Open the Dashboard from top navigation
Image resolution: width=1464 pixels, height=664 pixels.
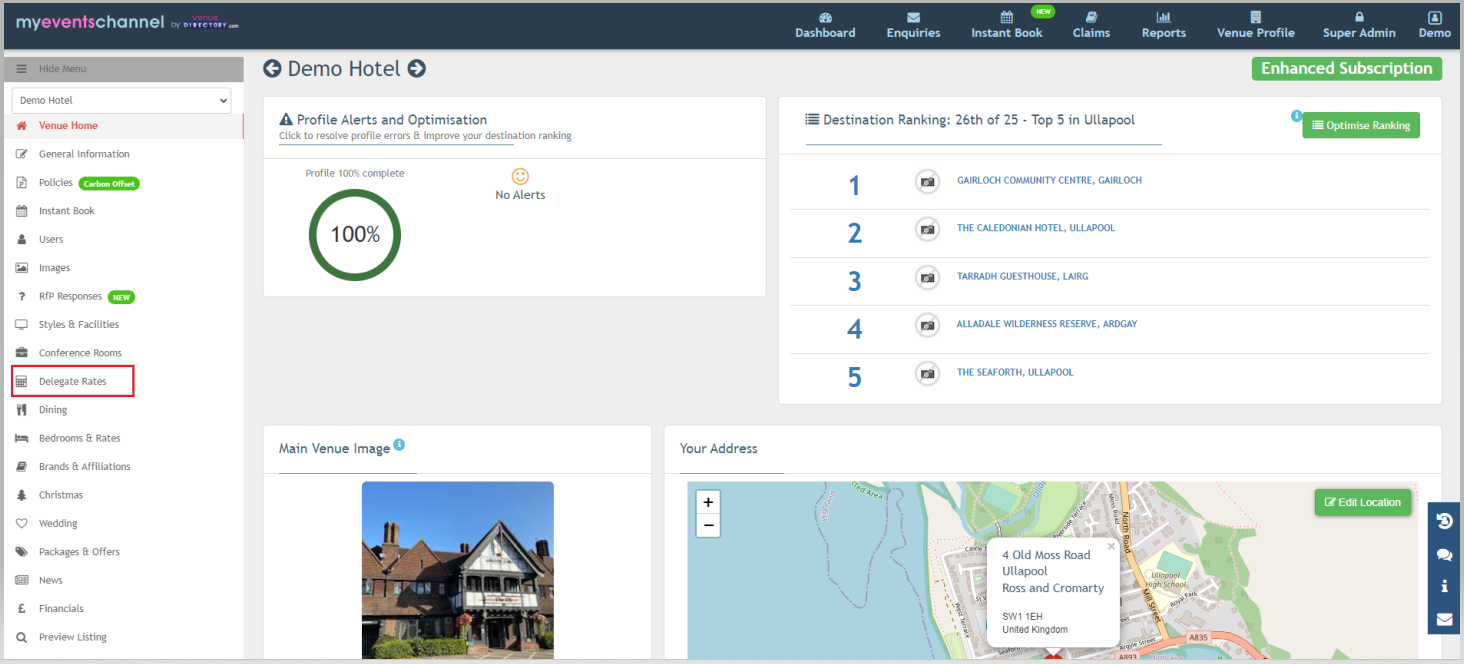(x=825, y=25)
